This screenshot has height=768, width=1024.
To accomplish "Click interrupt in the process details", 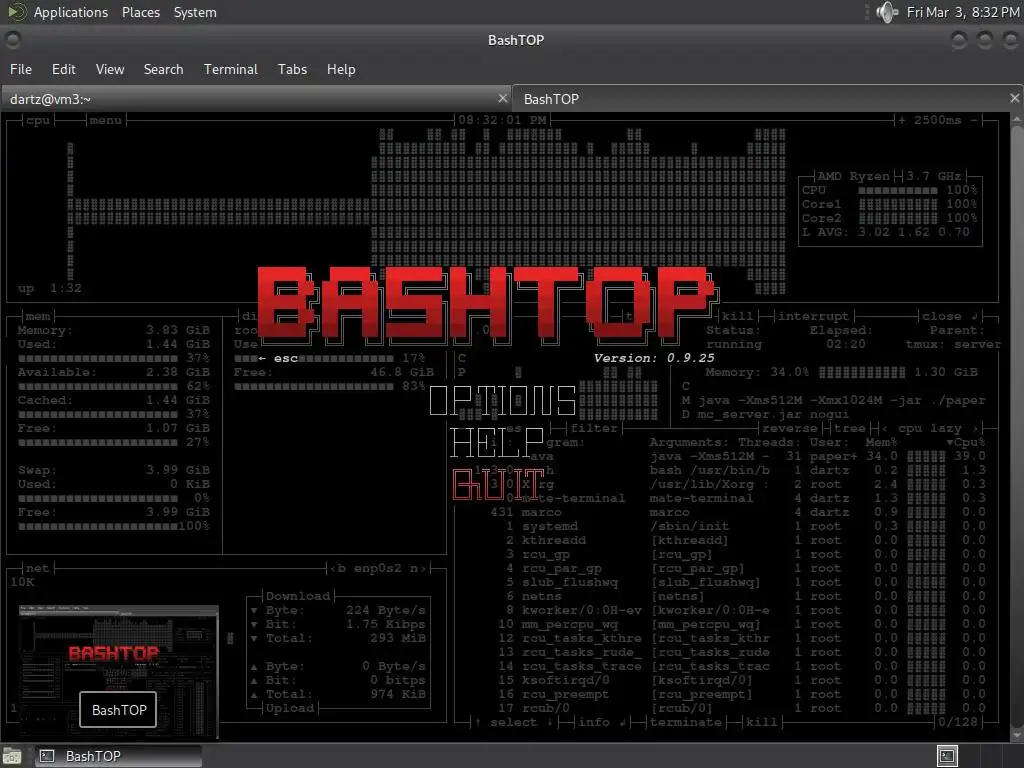I will point(813,316).
